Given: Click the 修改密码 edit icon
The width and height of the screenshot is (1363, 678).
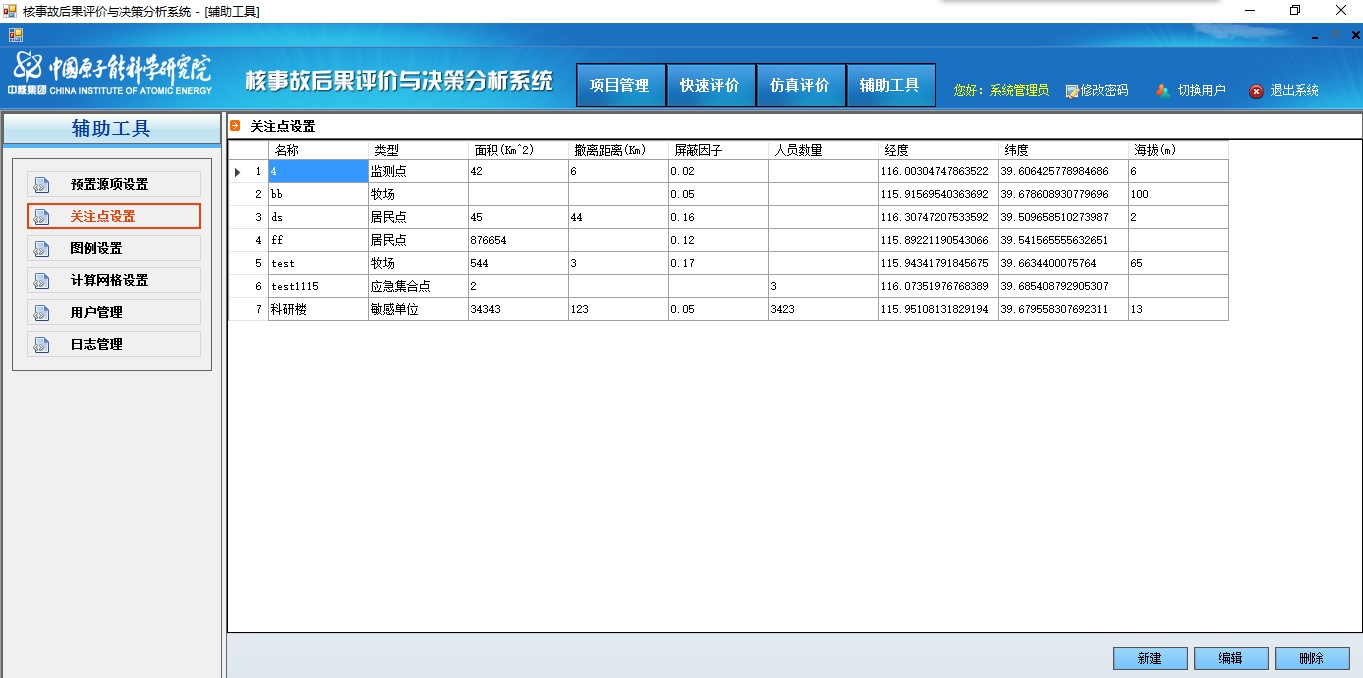Looking at the screenshot, I should (1072, 91).
